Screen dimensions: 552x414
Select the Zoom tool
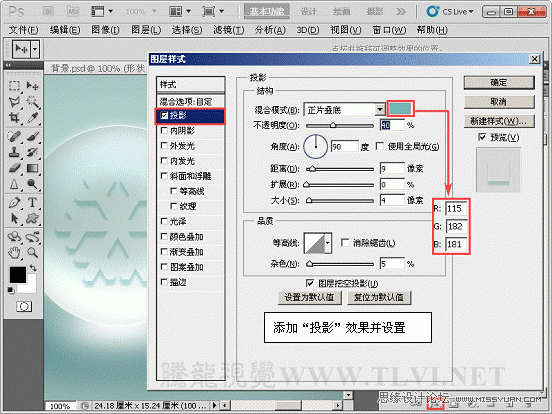32,252
